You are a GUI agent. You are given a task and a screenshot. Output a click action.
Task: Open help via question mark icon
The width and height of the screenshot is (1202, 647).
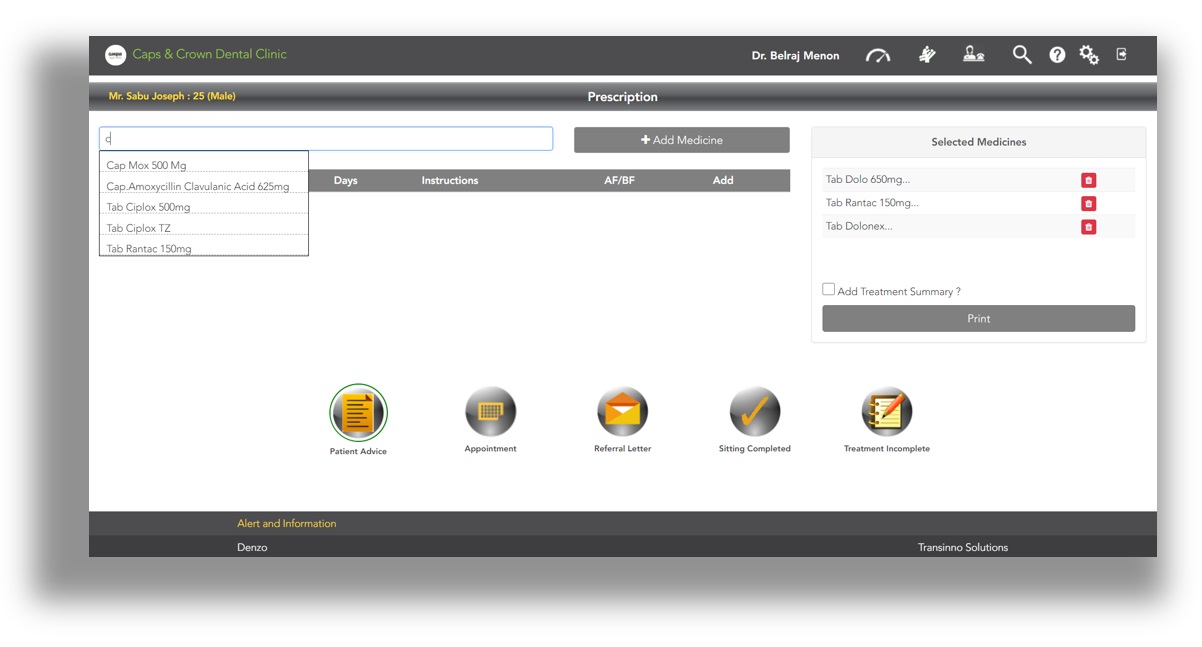tap(1057, 55)
